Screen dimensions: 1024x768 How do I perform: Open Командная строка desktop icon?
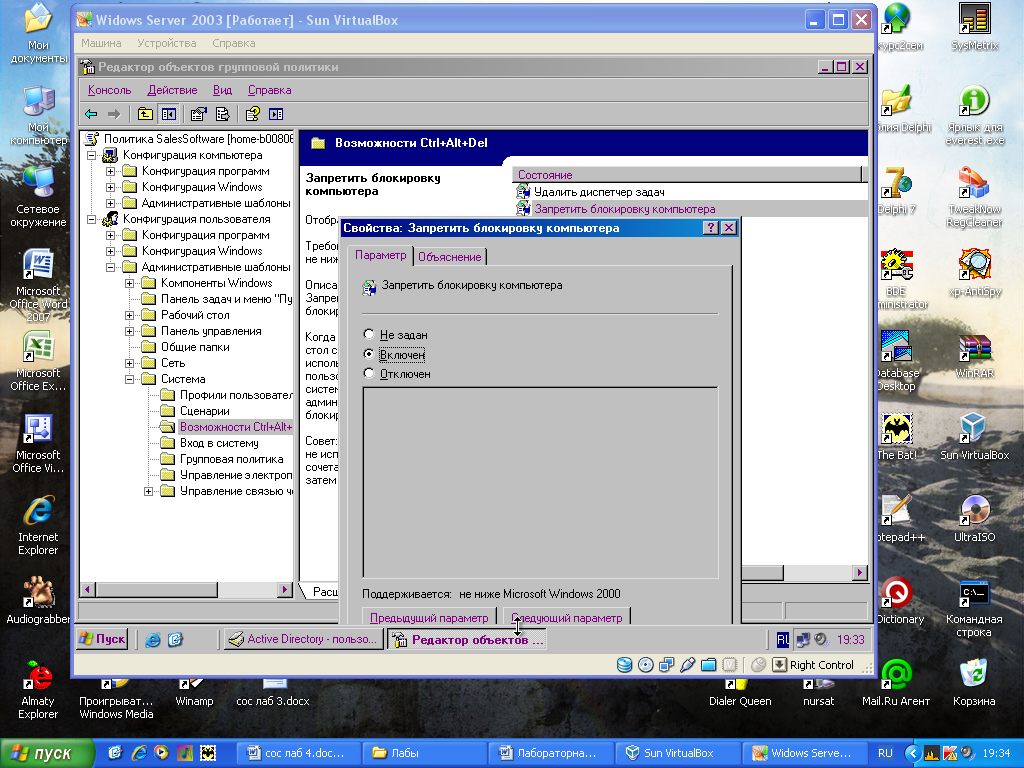pyautogui.click(x=974, y=607)
